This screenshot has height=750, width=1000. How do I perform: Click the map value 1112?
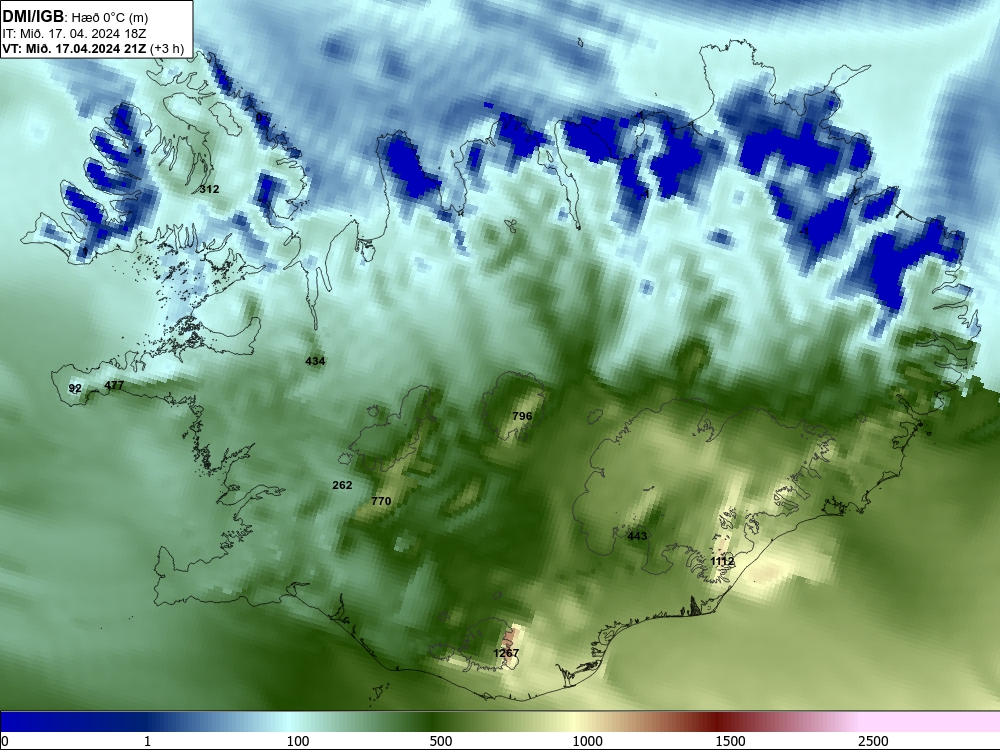pyautogui.click(x=722, y=561)
